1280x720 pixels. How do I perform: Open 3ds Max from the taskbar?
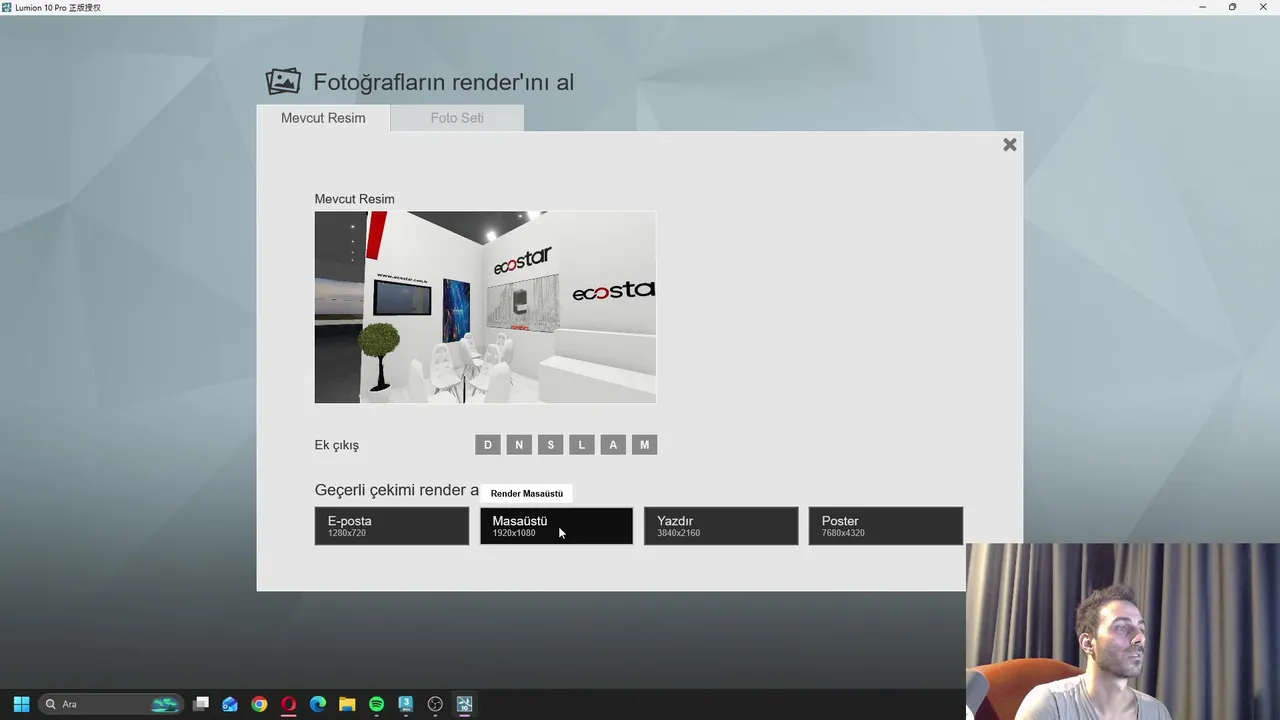point(406,704)
